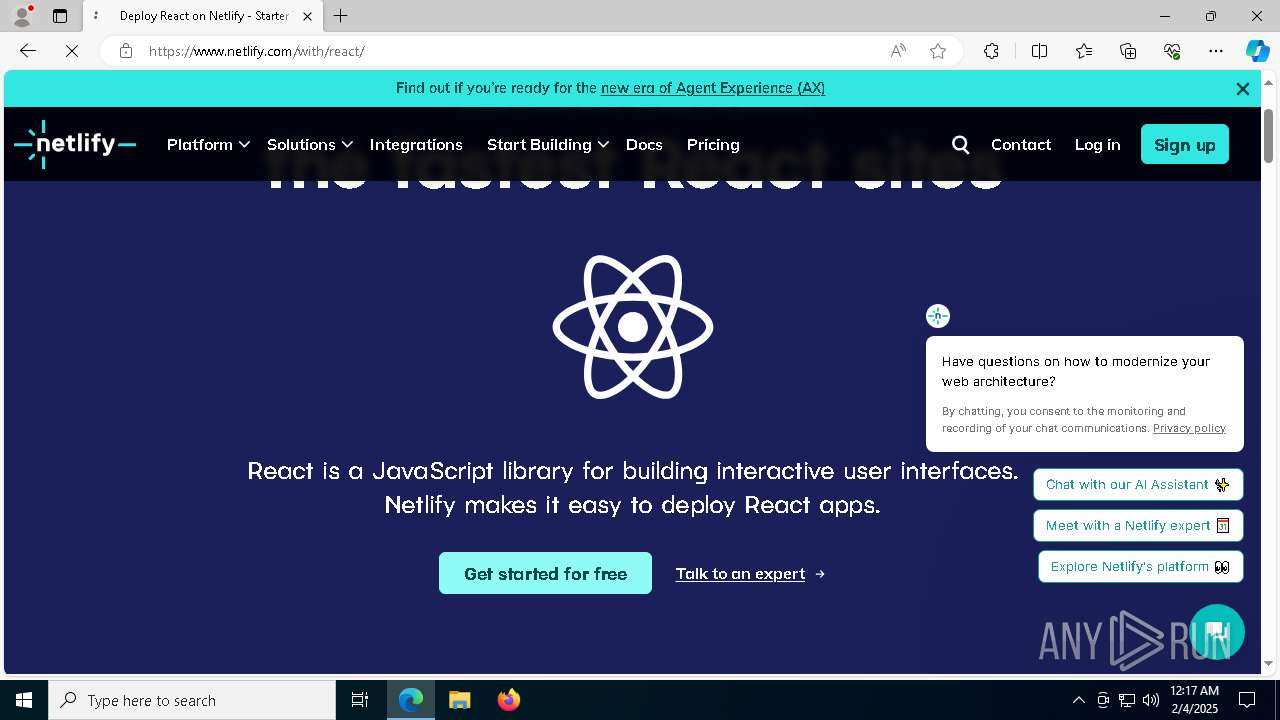Open new era of Agent Experience link
This screenshot has height=720, width=1280.
coord(713,88)
